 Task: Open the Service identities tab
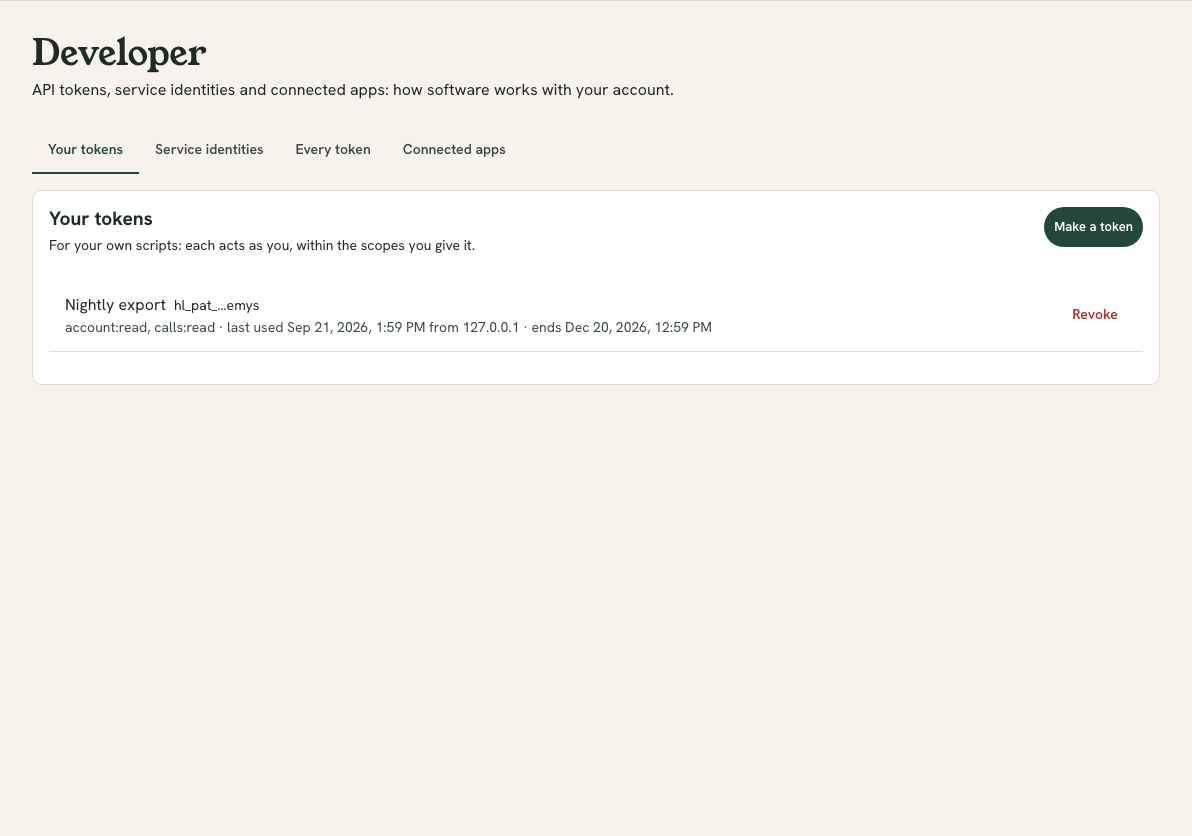point(209,150)
